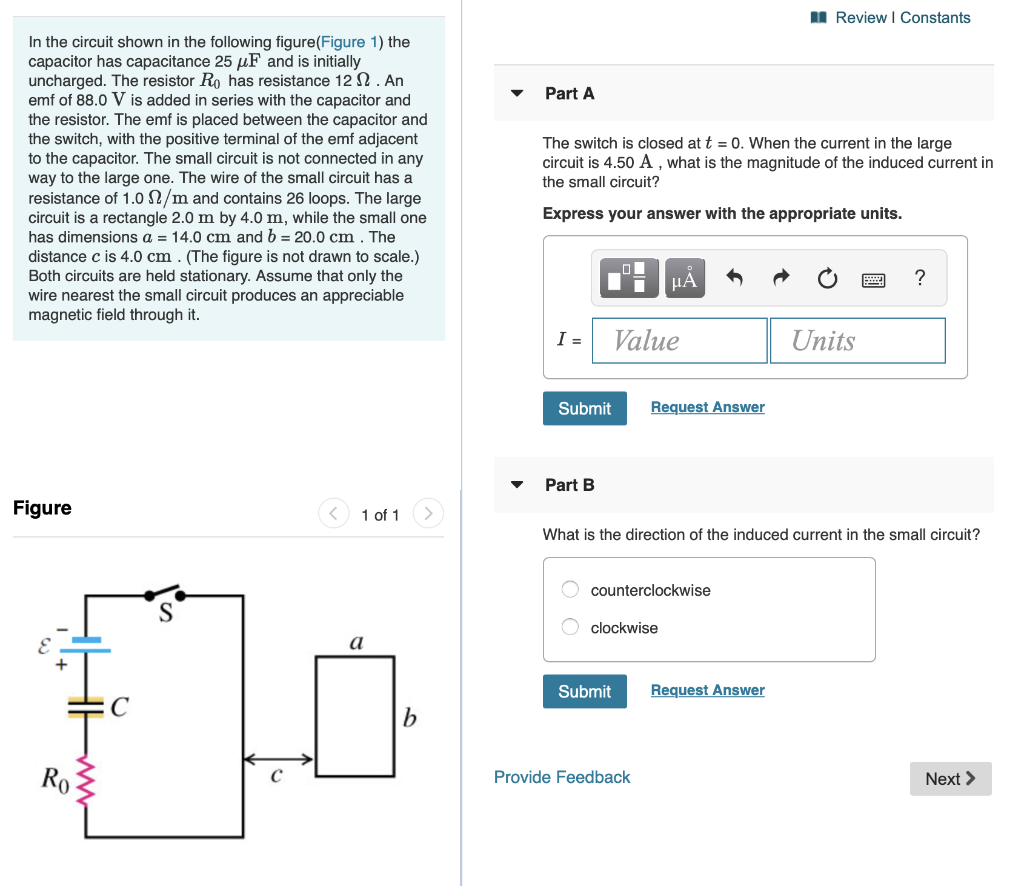Image resolution: width=1024 pixels, height=886 pixels.
Task: Submit the Part A answer
Action: click(x=584, y=408)
